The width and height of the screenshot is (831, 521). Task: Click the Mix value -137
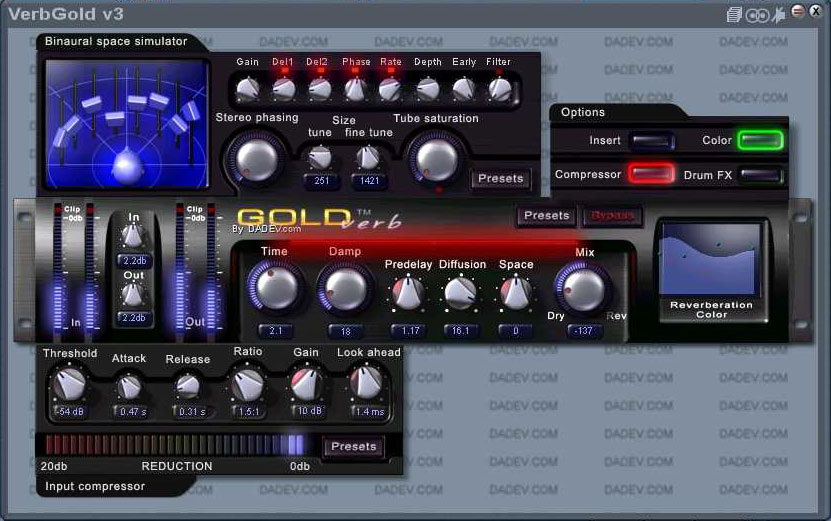[x=584, y=331]
